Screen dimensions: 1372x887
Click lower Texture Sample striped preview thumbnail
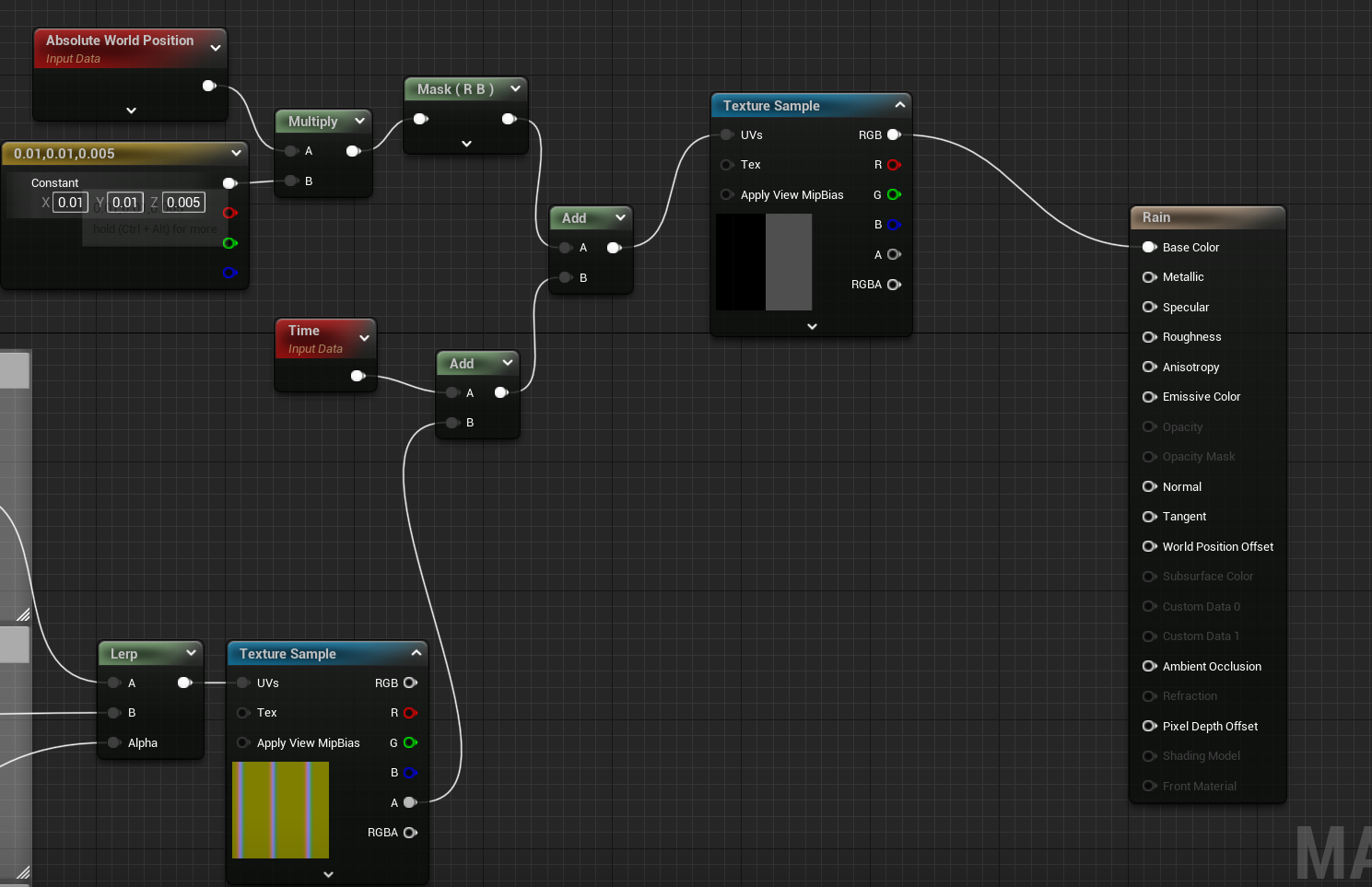(x=280, y=810)
